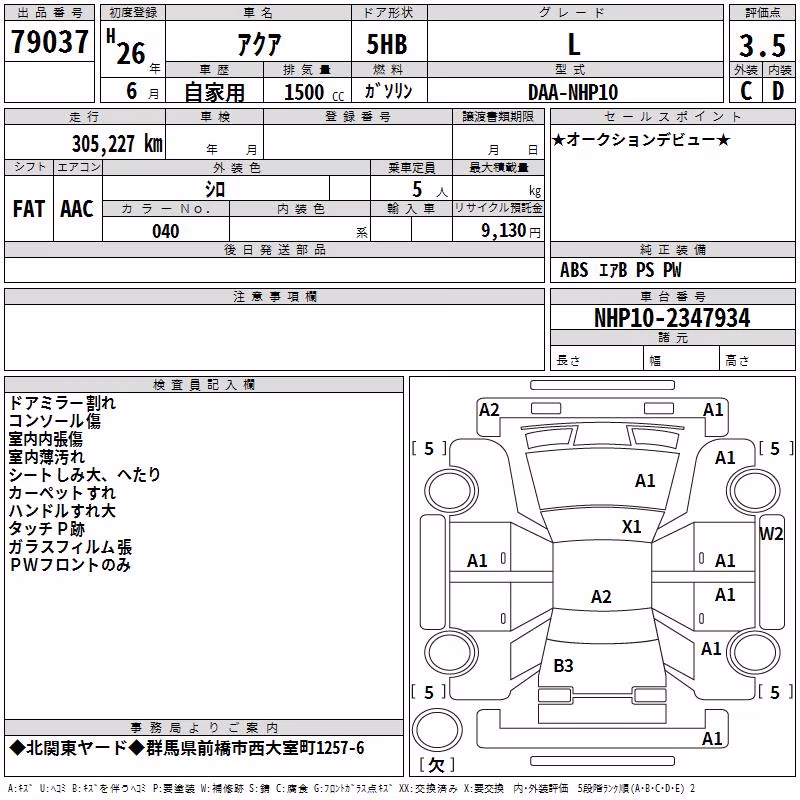Select the A2 mark on roof
Image resolution: width=800 pixels, height=800 pixels.
pos(601,596)
